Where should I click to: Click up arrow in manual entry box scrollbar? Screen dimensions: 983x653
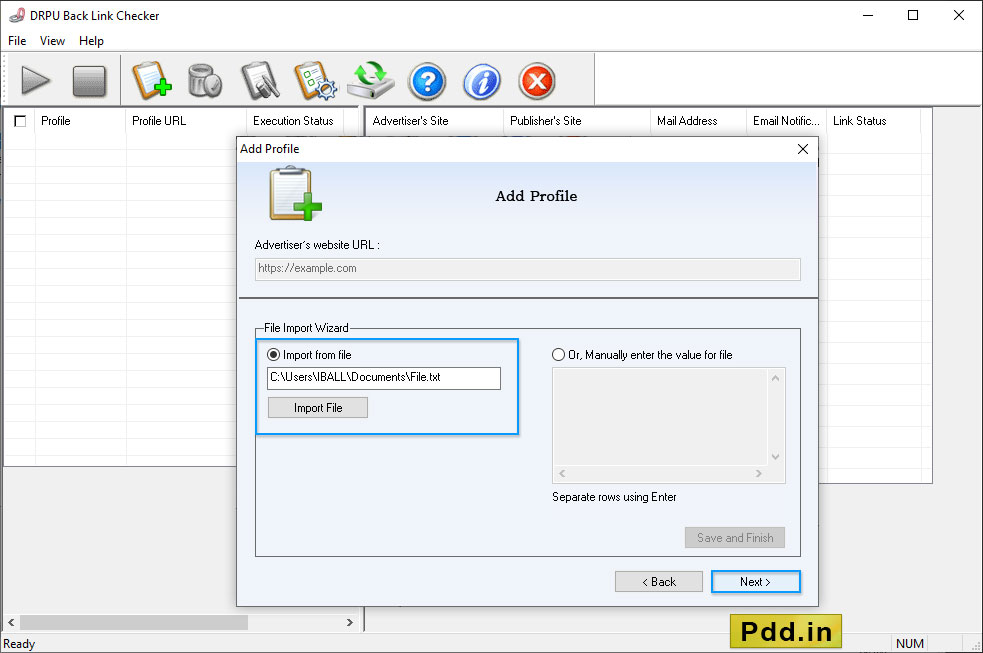tap(775, 378)
